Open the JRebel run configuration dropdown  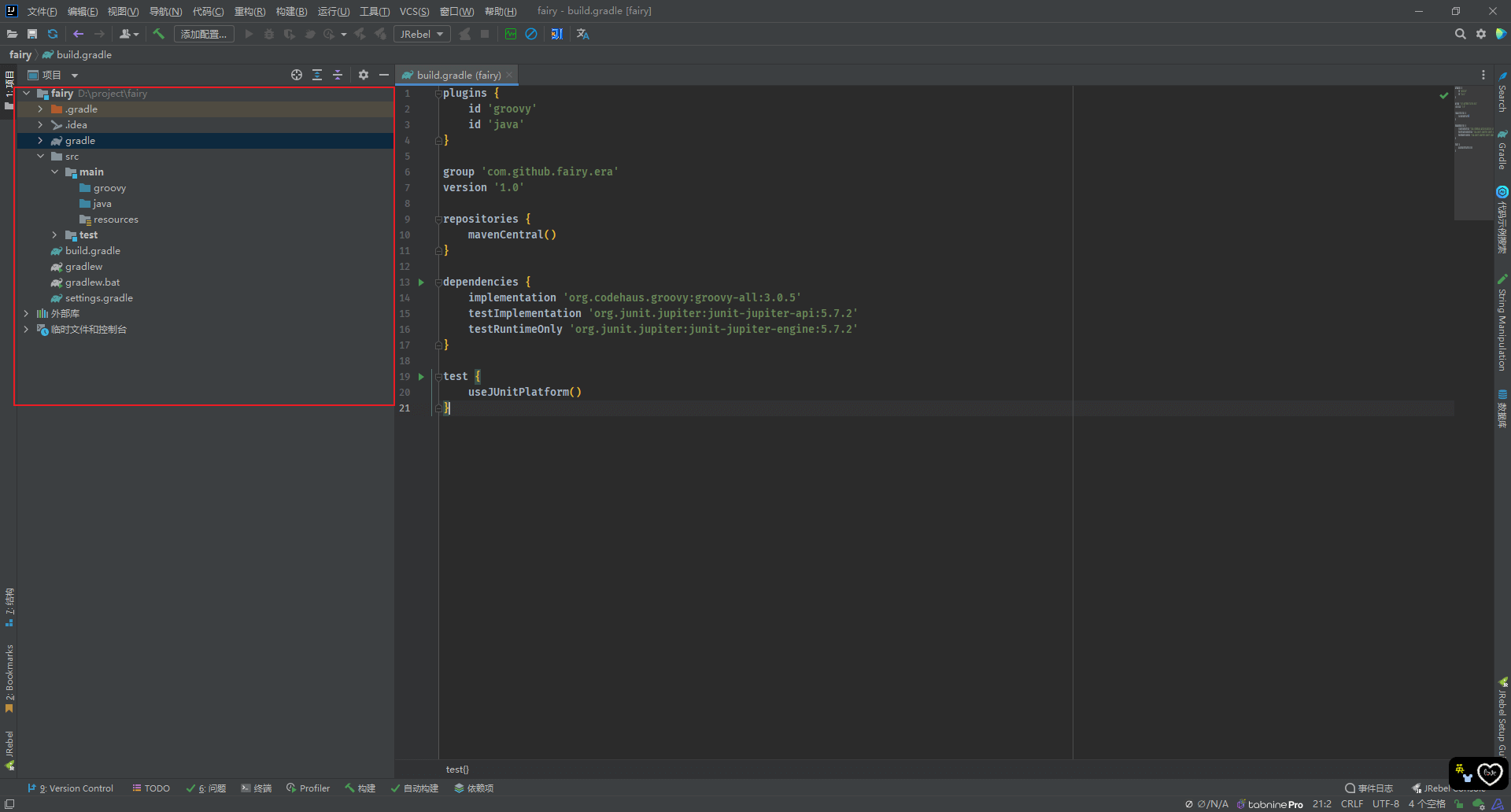click(422, 34)
